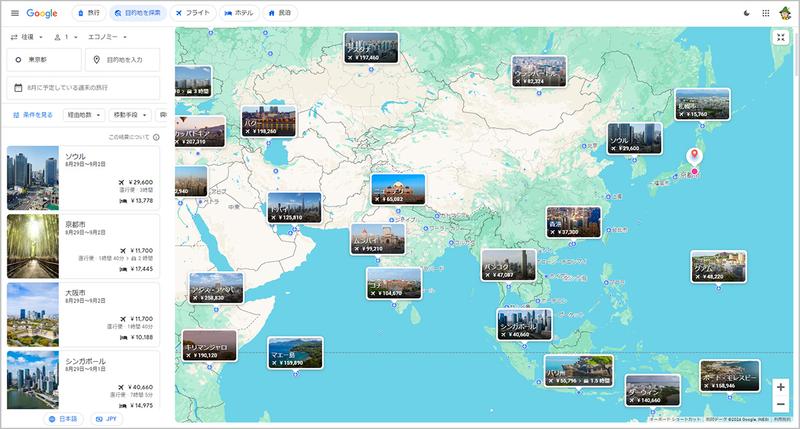Switch to the フライト tab
Image resolution: width=800 pixels, height=429 pixels.
click(193, 13)
